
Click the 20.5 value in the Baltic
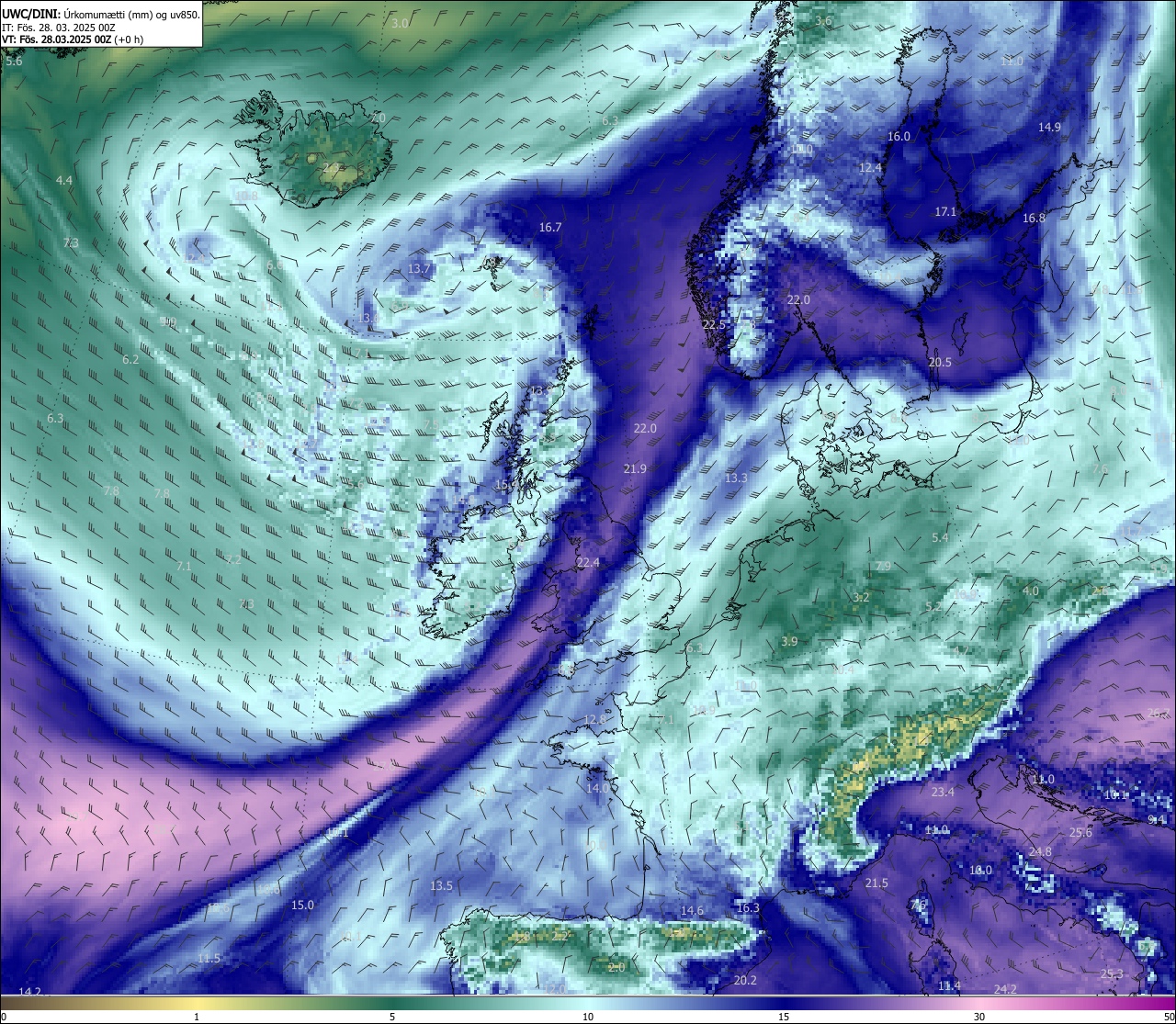tap(940, 362)
